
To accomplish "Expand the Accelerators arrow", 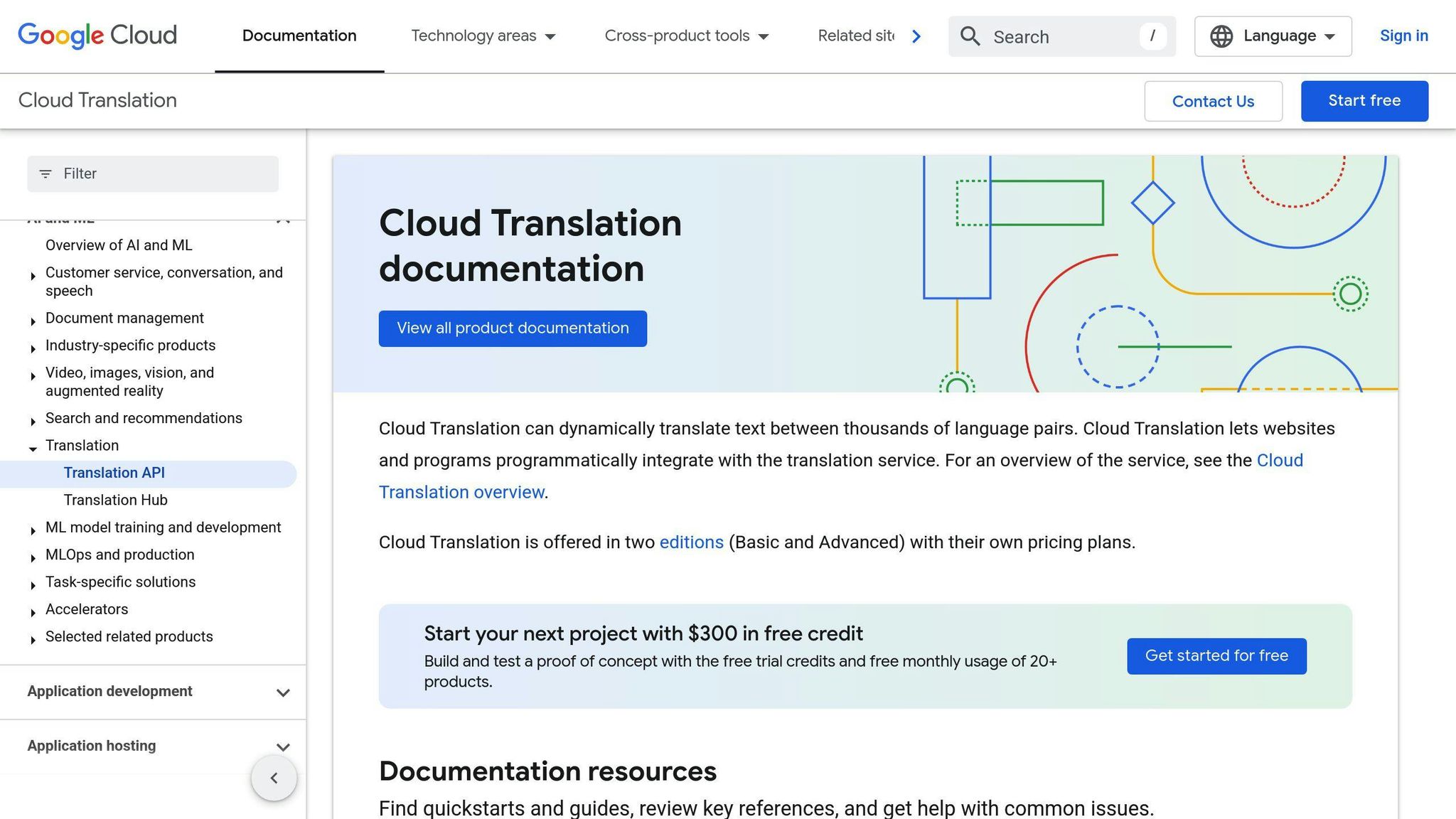I will click(33, 612).
